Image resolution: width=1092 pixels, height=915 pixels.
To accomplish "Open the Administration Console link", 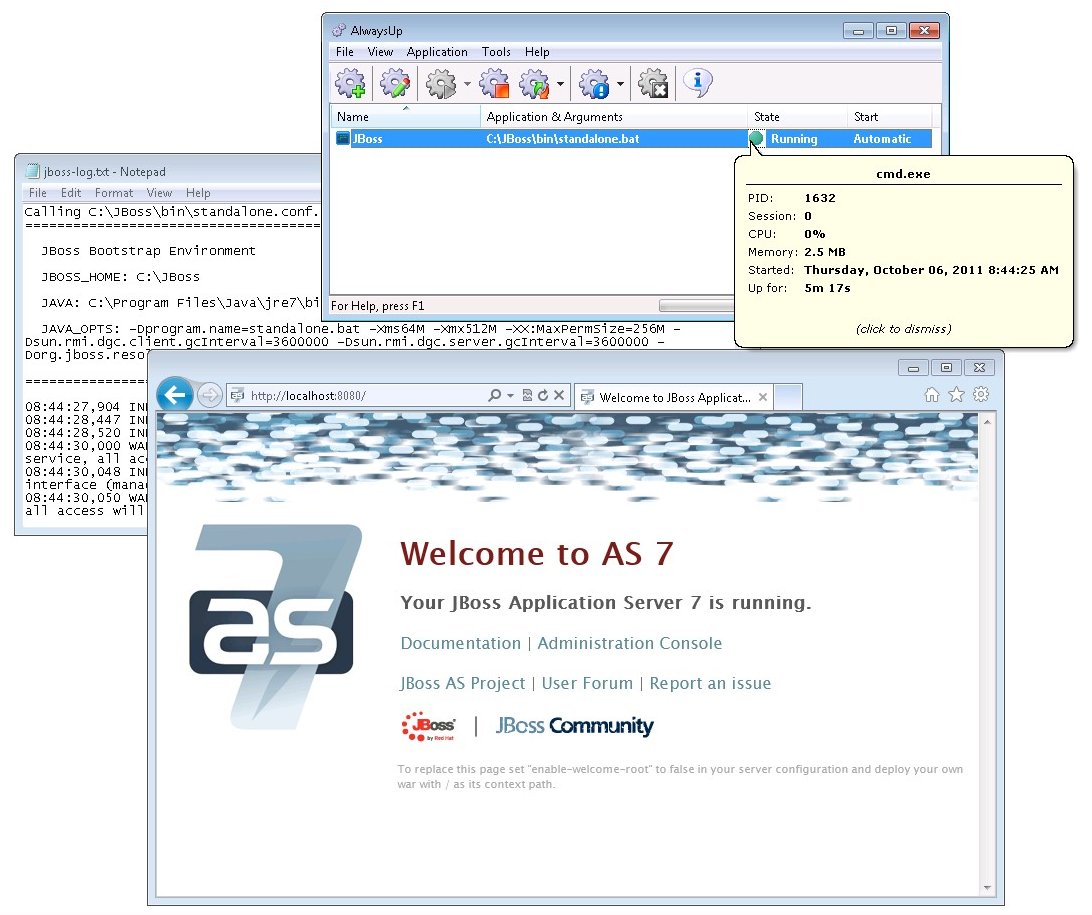I will pos(630,643).
